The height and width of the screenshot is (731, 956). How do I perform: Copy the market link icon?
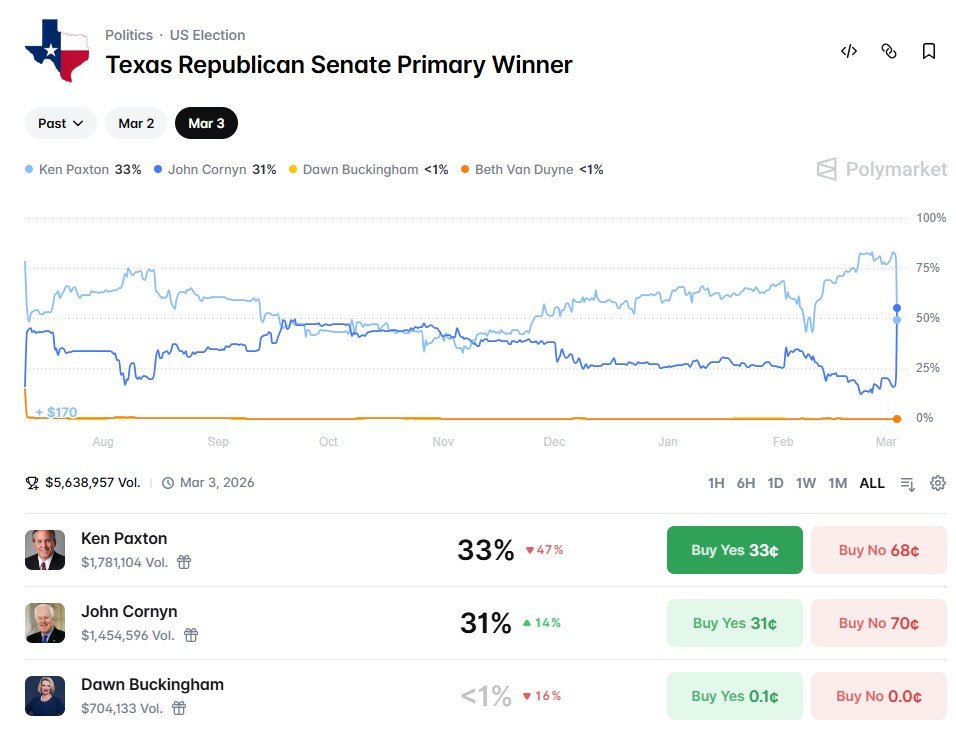click(889, 51)
